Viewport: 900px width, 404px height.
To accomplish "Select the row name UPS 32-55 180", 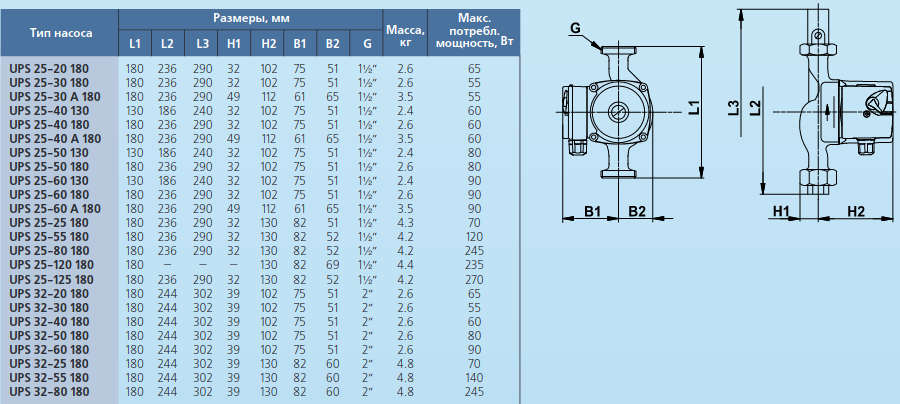I will pyautogui.click(x=49, y=378).
